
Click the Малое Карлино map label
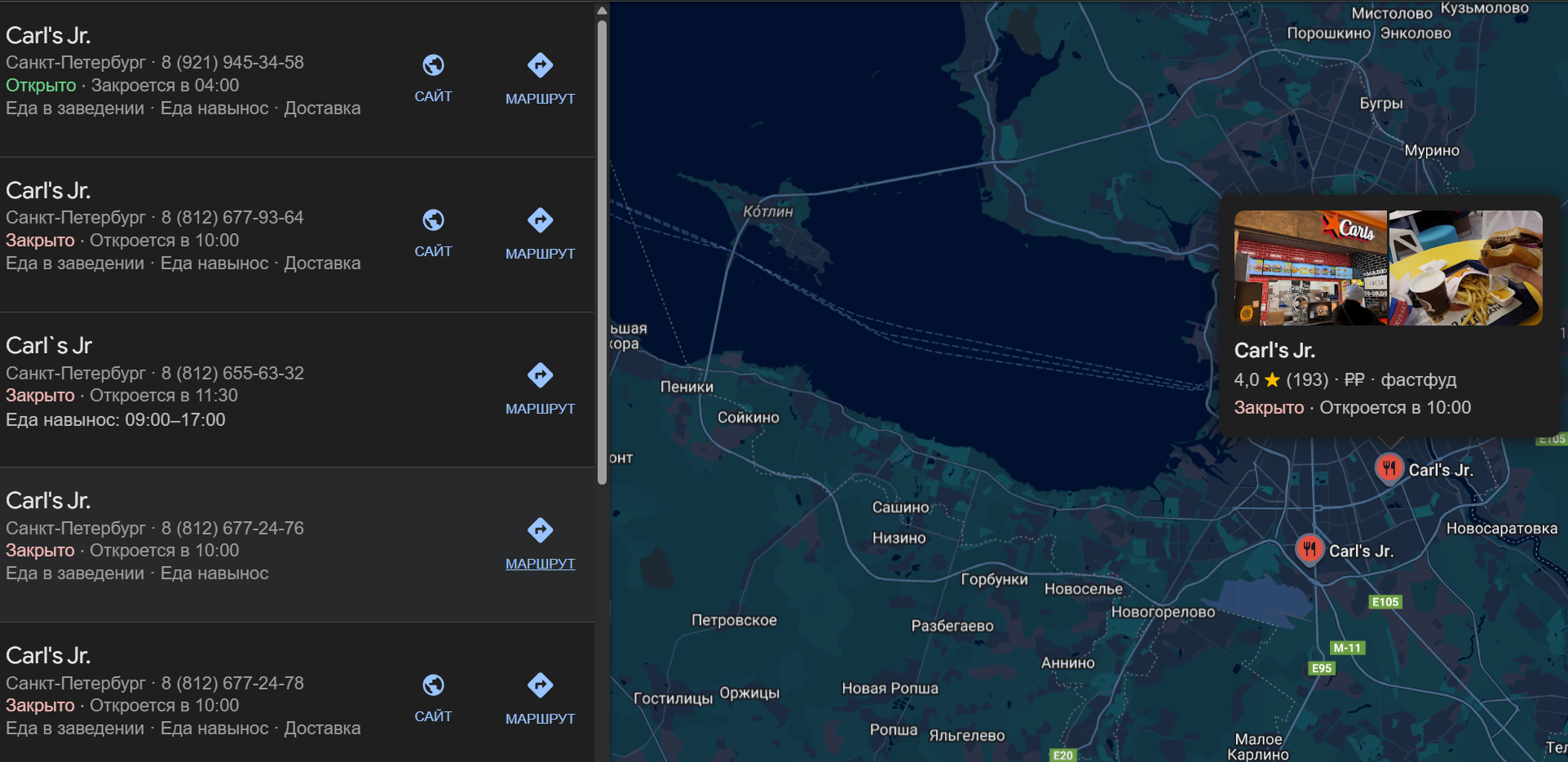pos(1258,746)
